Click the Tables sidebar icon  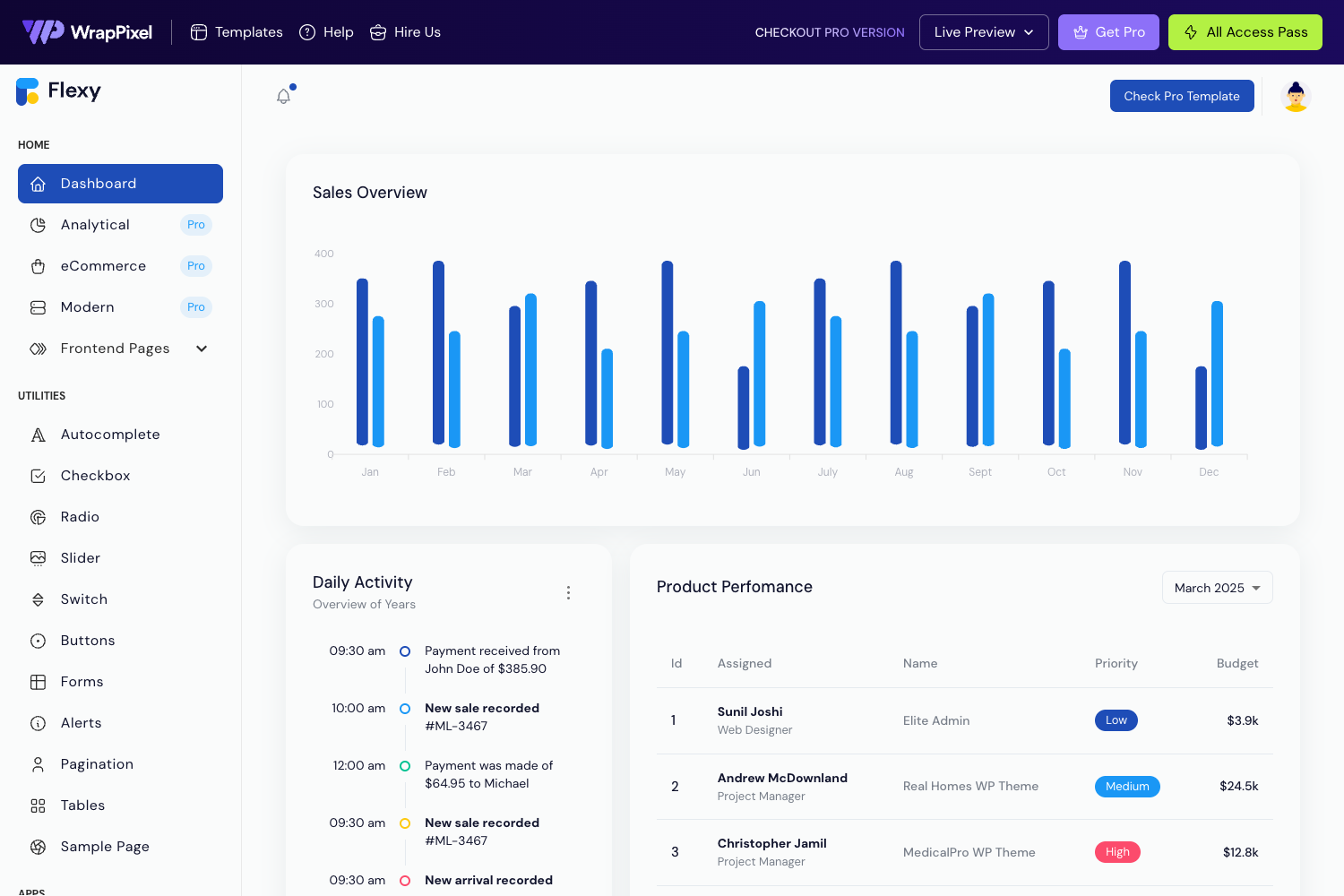(38, 805)
